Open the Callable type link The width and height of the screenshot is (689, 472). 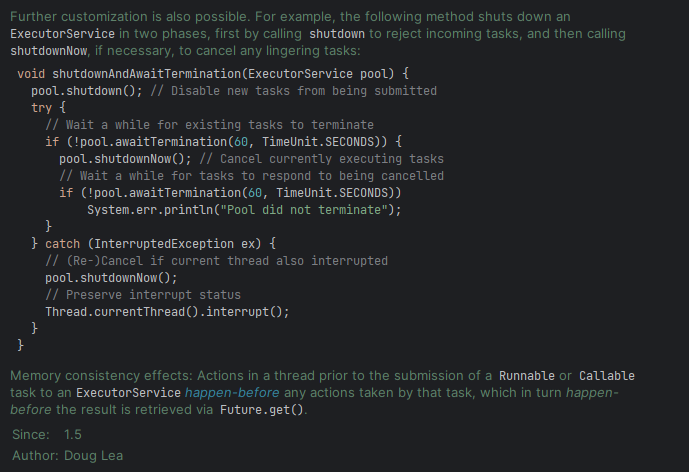tap(607, 376)
